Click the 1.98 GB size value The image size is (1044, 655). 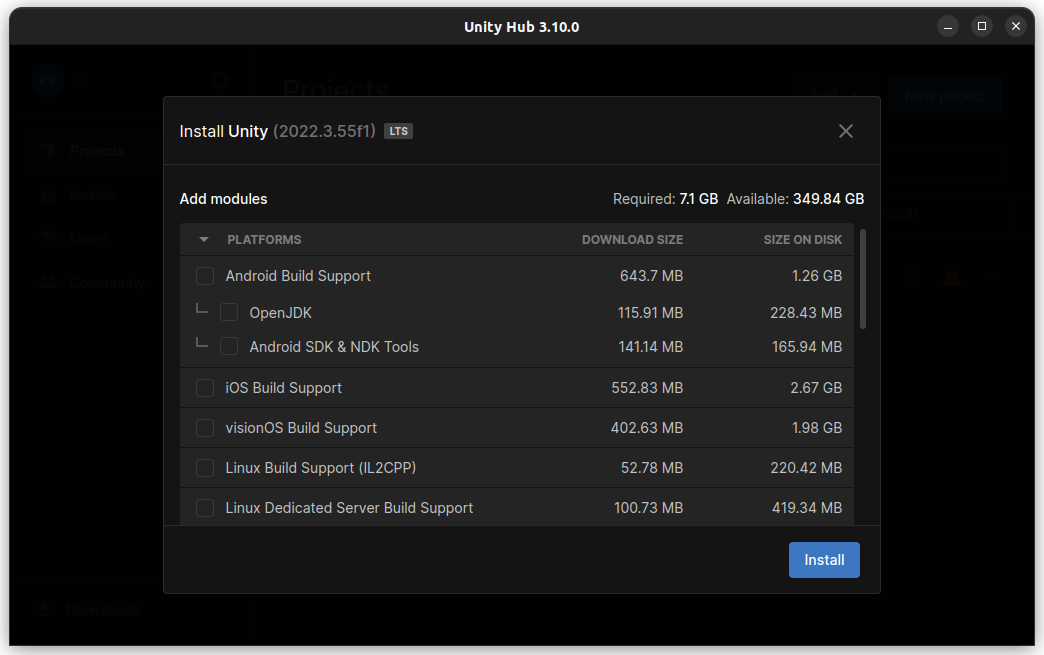click(816, 428)
